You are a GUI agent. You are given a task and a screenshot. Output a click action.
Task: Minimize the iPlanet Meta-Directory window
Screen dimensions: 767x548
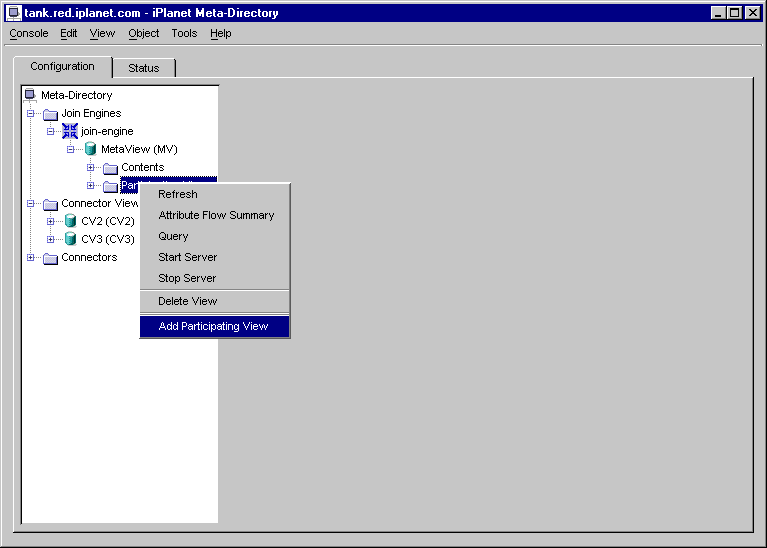(718, 13)
